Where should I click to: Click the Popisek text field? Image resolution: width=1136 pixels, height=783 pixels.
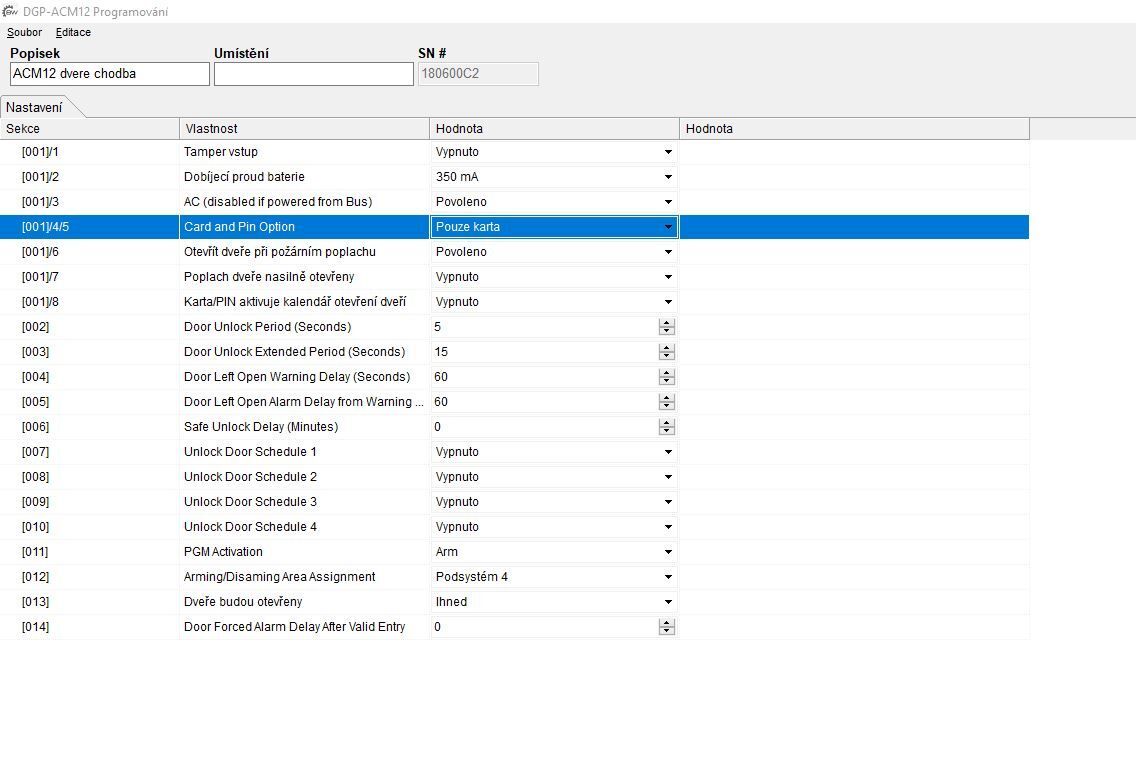[109, 74]
